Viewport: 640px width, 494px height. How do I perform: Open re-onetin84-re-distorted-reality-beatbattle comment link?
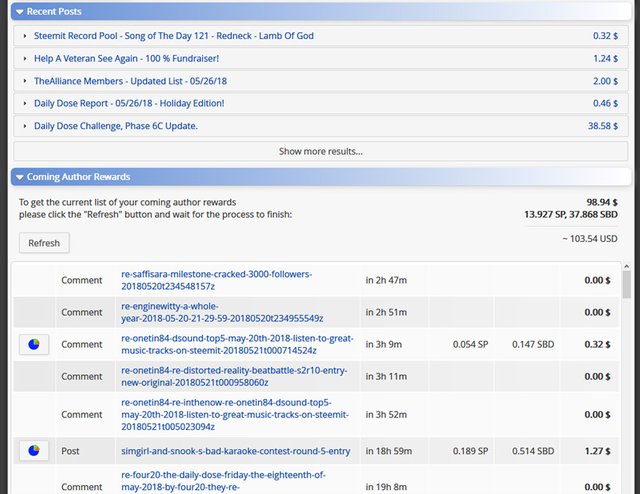[234, 376]
